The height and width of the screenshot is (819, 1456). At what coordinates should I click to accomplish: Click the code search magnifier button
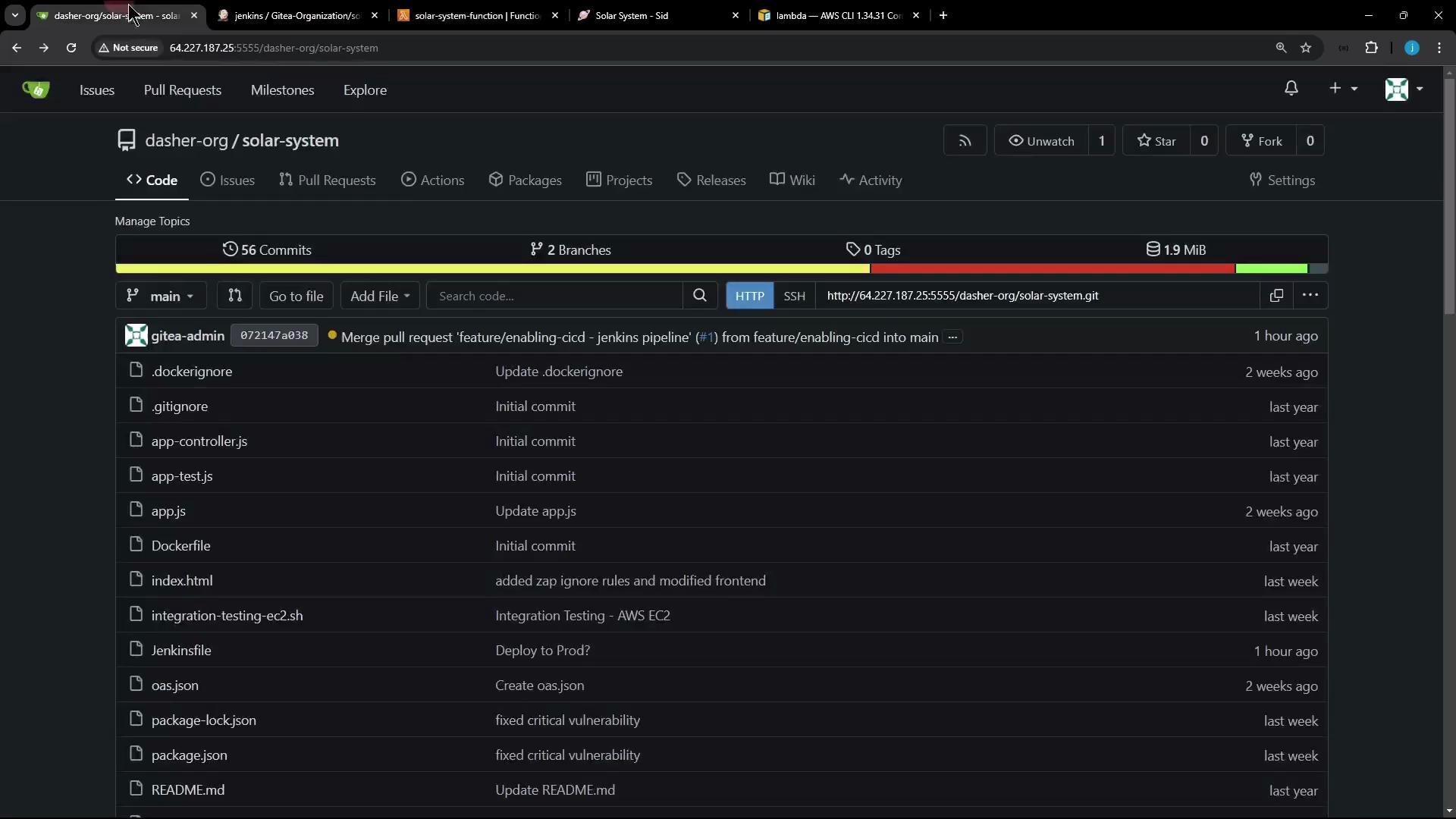tap(700, 296)
